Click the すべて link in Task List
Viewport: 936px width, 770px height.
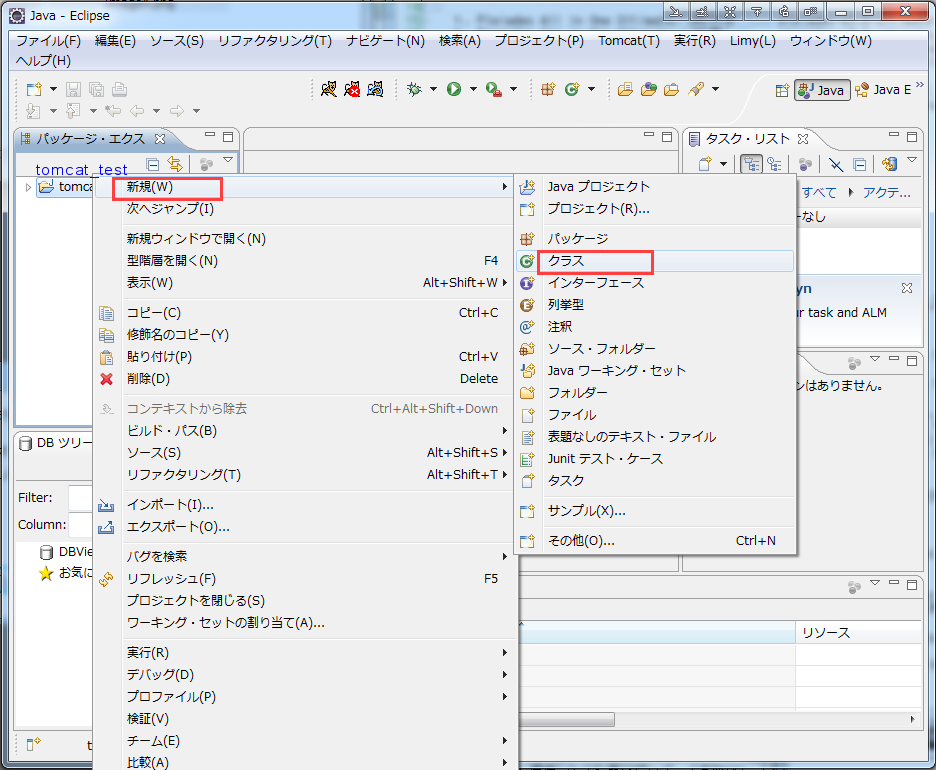tap(819, 193)
